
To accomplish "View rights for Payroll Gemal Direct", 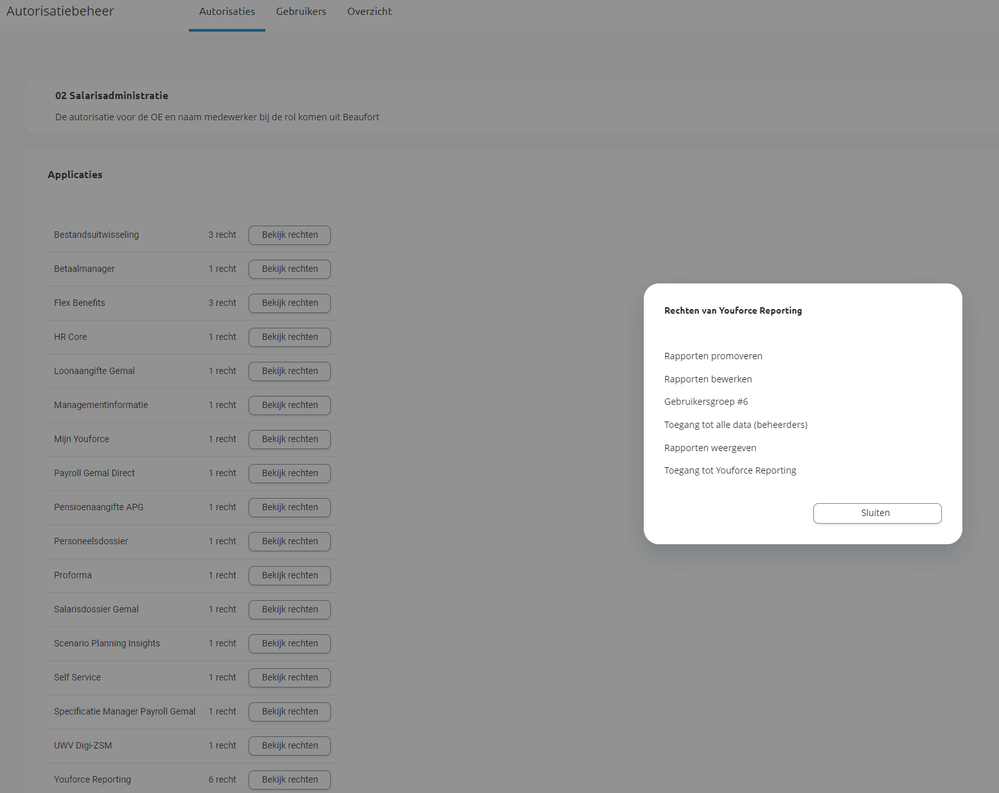I will click(289, 473).
